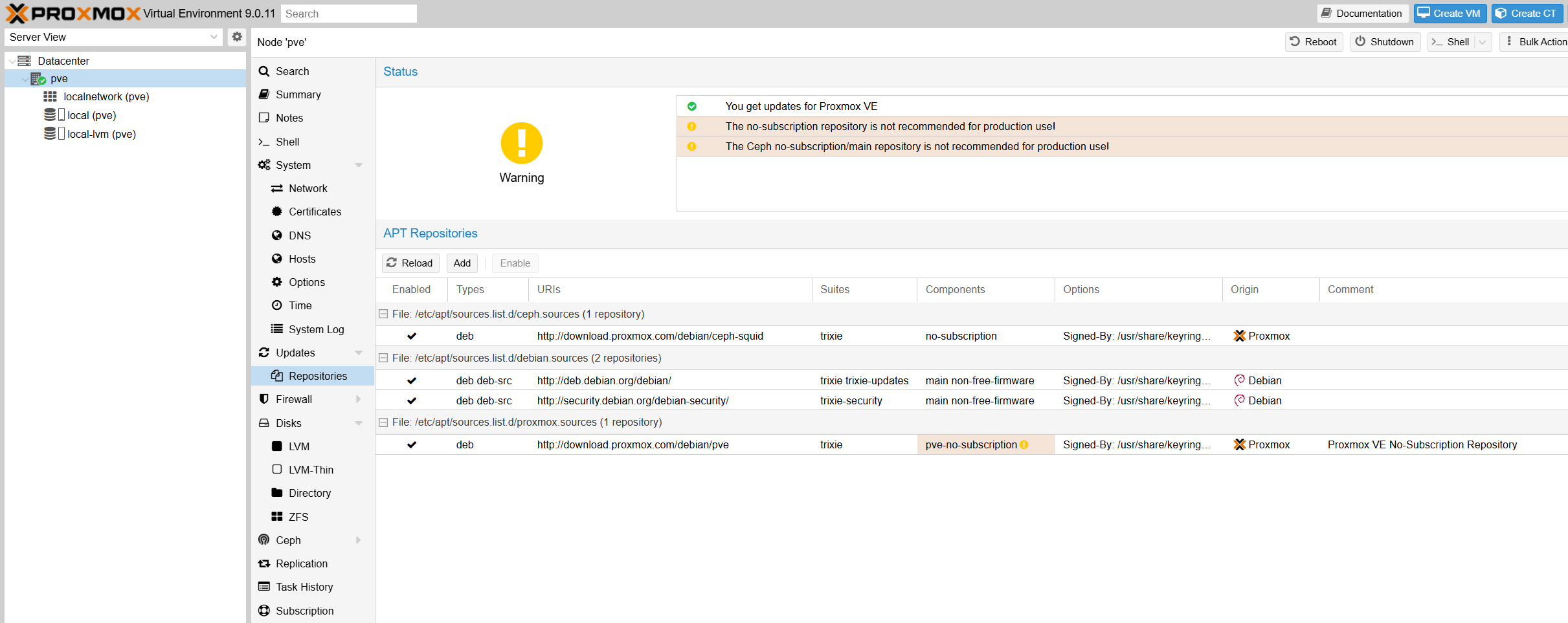The image size is (1568, 623).
Task: Open the Search item in node menu
Action: click(x=313, y=71)
